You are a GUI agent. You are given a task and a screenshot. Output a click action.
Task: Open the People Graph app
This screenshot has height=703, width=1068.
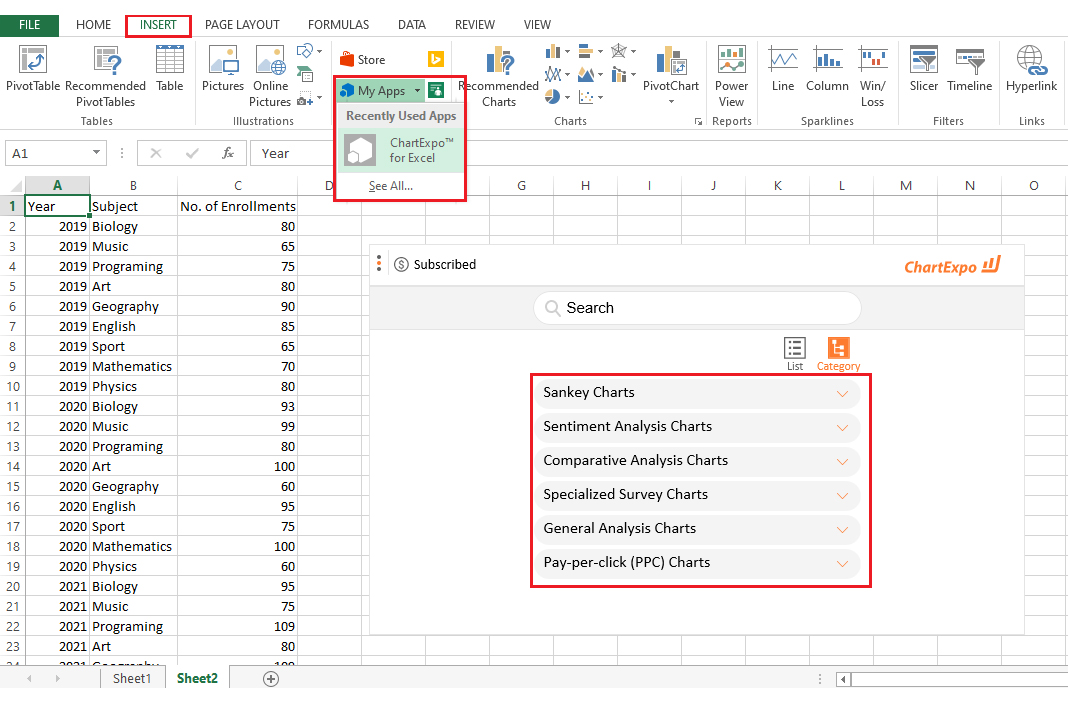435,90
